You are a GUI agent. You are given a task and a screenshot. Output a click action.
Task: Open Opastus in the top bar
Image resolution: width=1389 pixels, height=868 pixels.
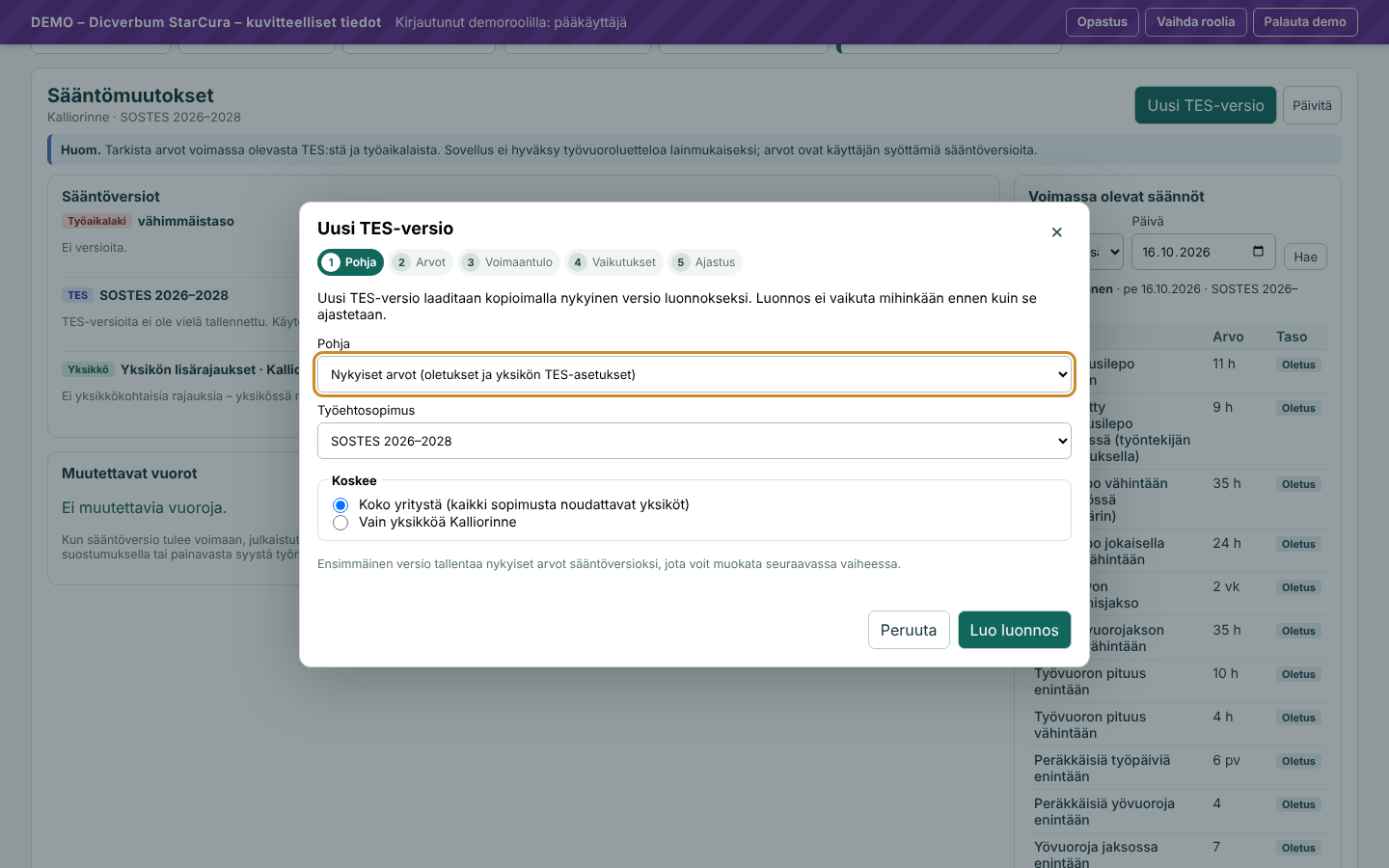(1102, 22)
